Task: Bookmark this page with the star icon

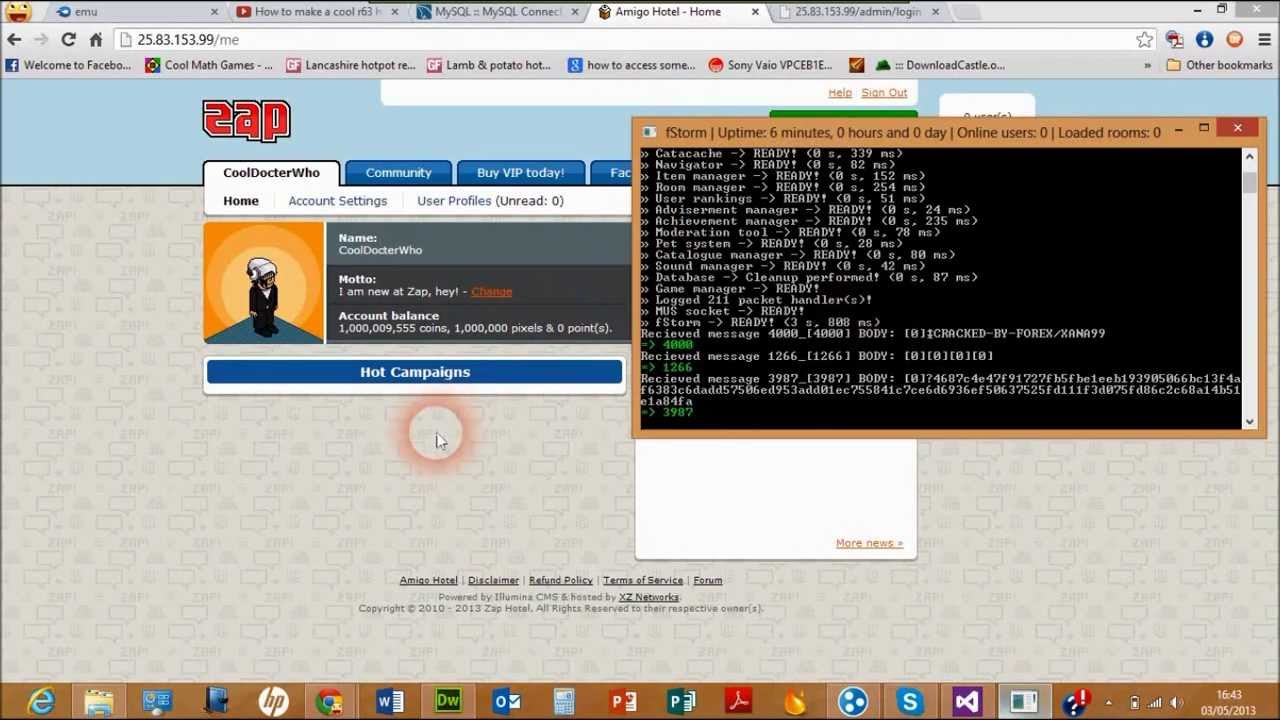Action: pyautogui.click(x=1144, y=39)
